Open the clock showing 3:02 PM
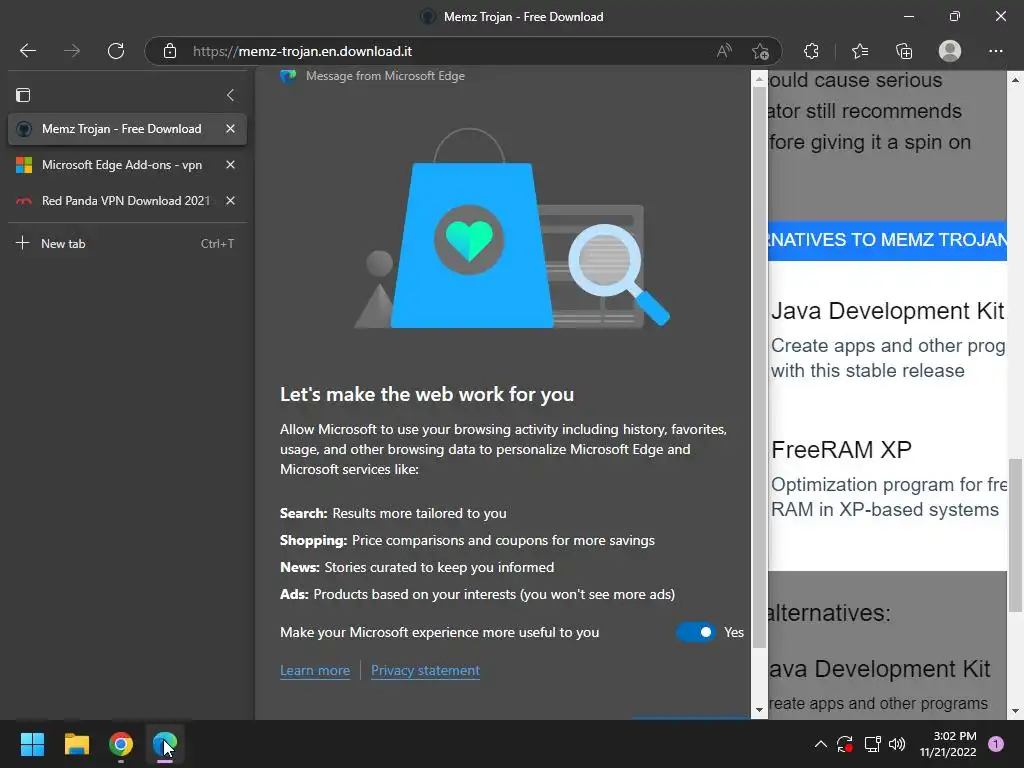 (x=948, y=744)
